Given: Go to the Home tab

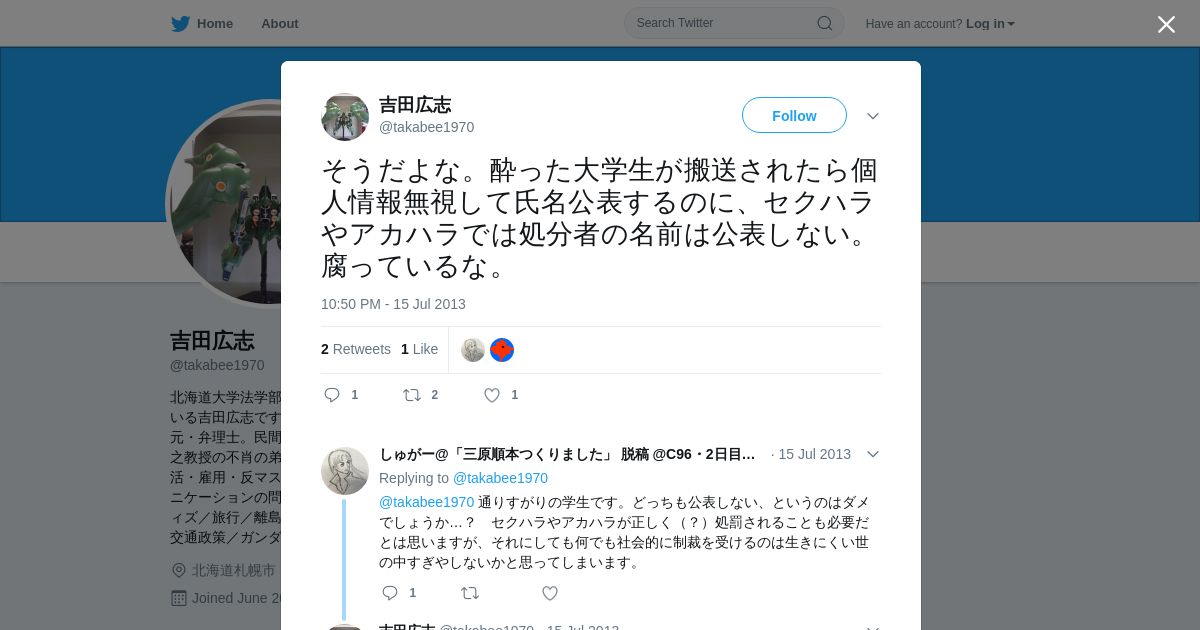Looking at the screenshot, I should click(x=202, y=23).
